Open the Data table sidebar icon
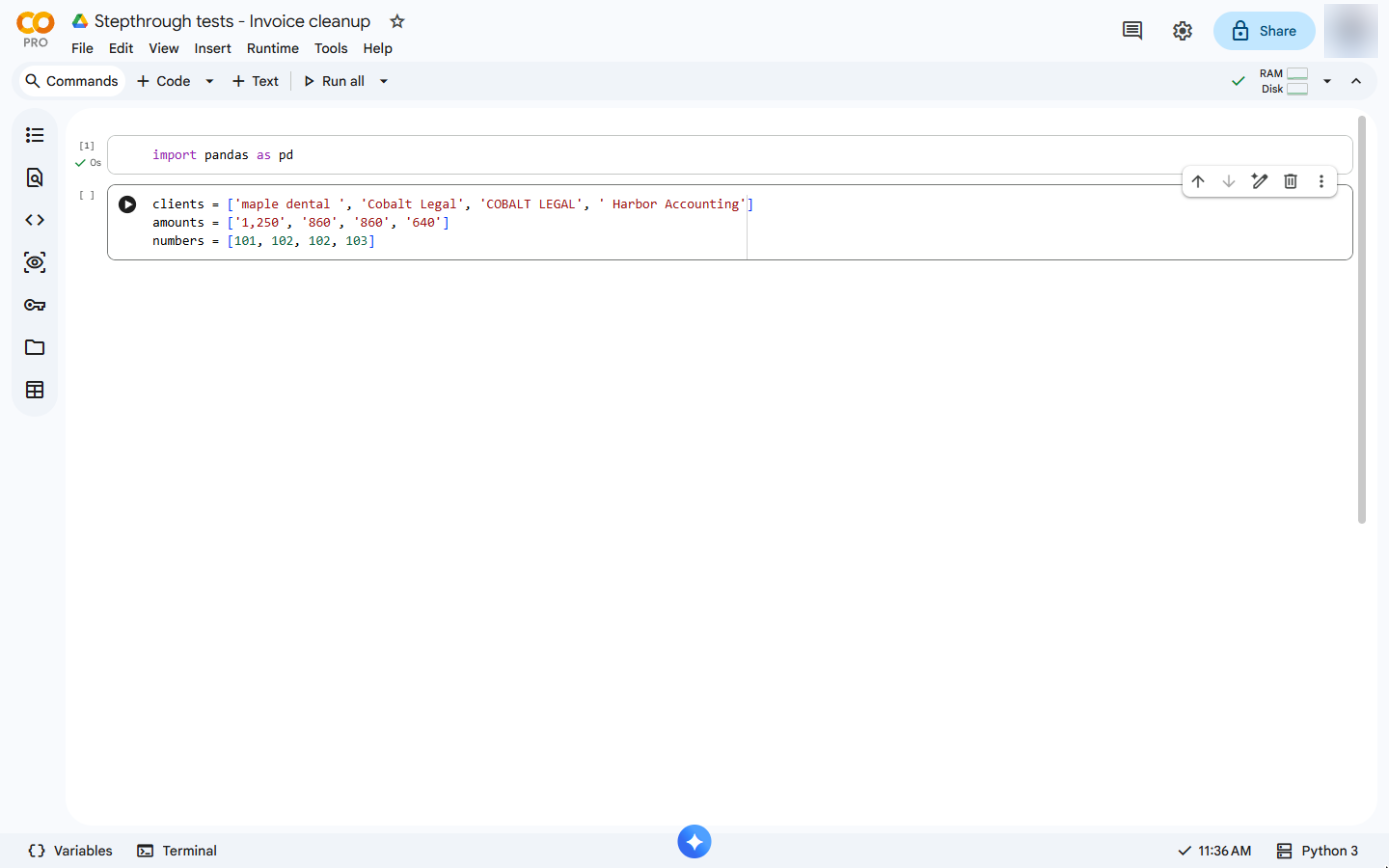The width and height of the screenshot is (1389, 868). coord(35,390)
